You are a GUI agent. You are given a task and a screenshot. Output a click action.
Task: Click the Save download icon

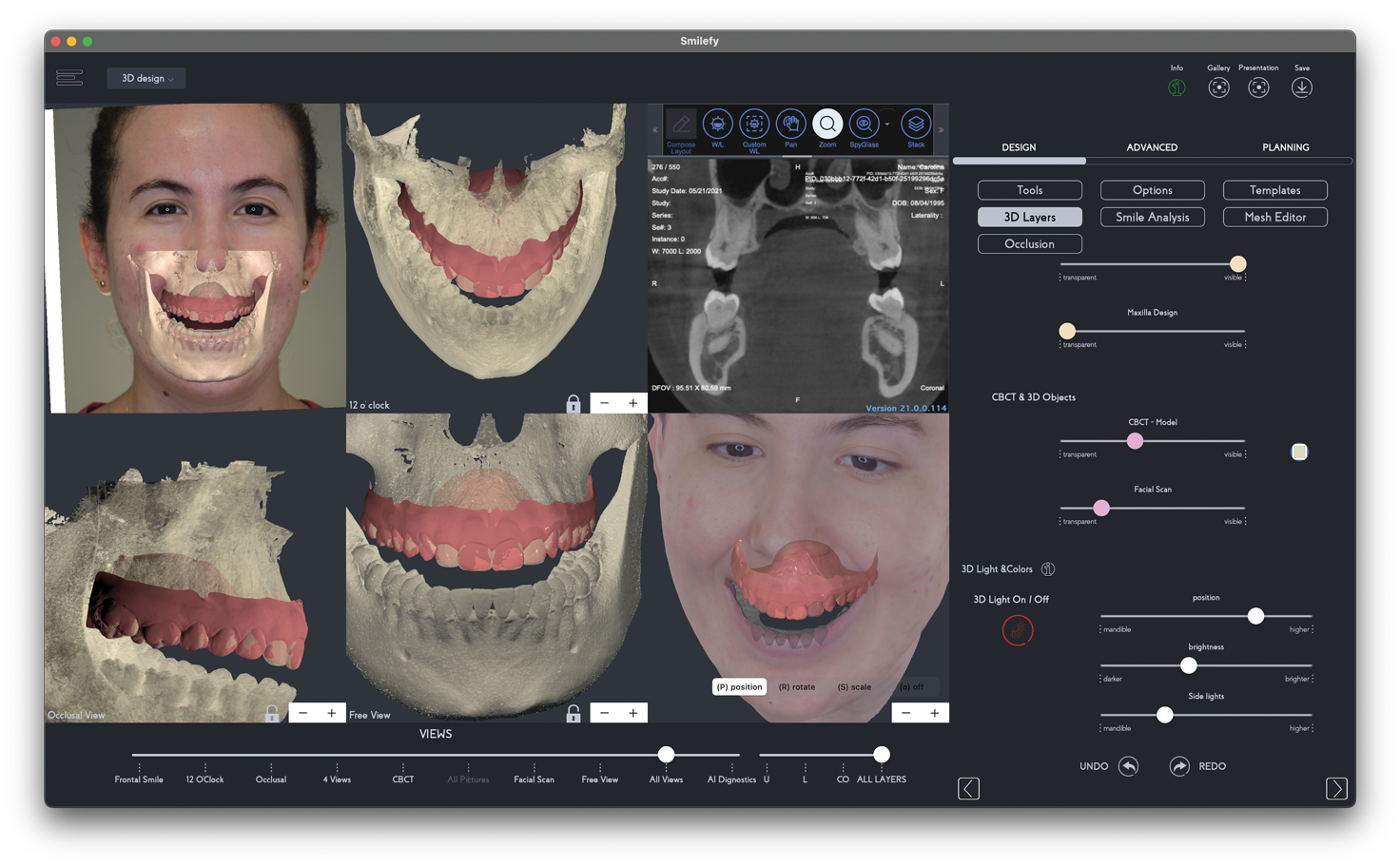point(1301,87)
